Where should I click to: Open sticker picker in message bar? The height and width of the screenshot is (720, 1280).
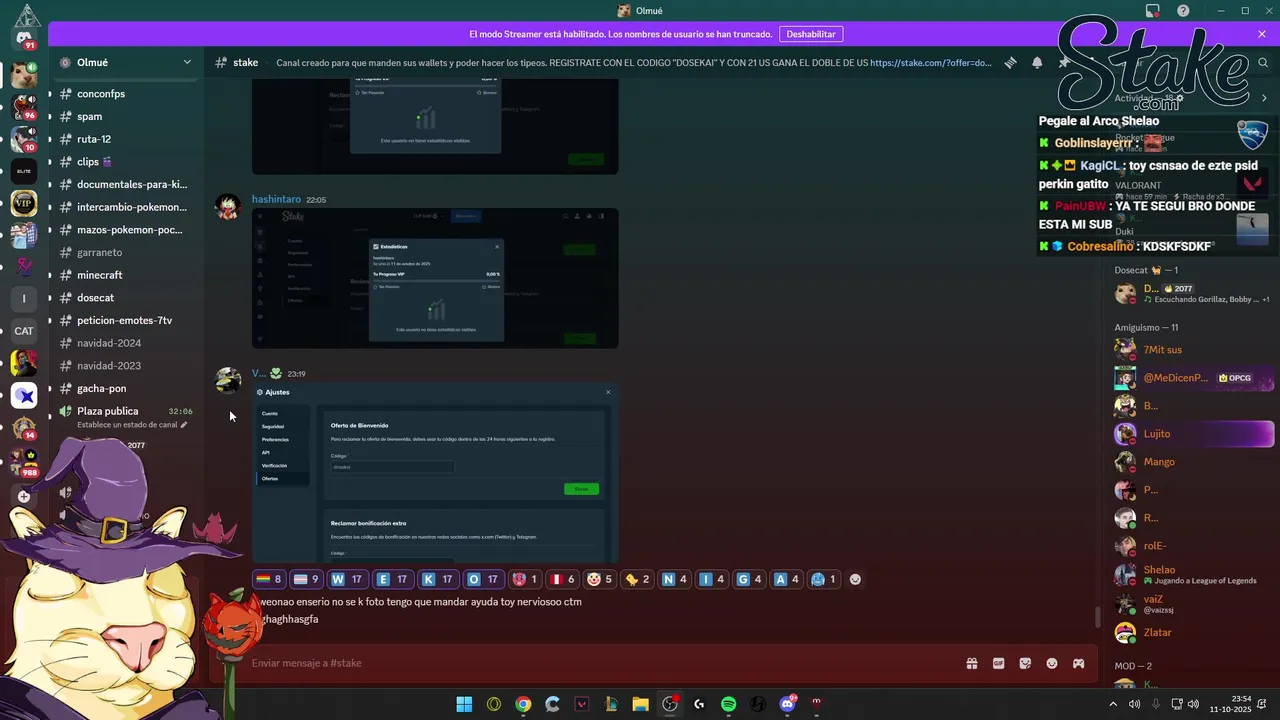point(1025,663)
